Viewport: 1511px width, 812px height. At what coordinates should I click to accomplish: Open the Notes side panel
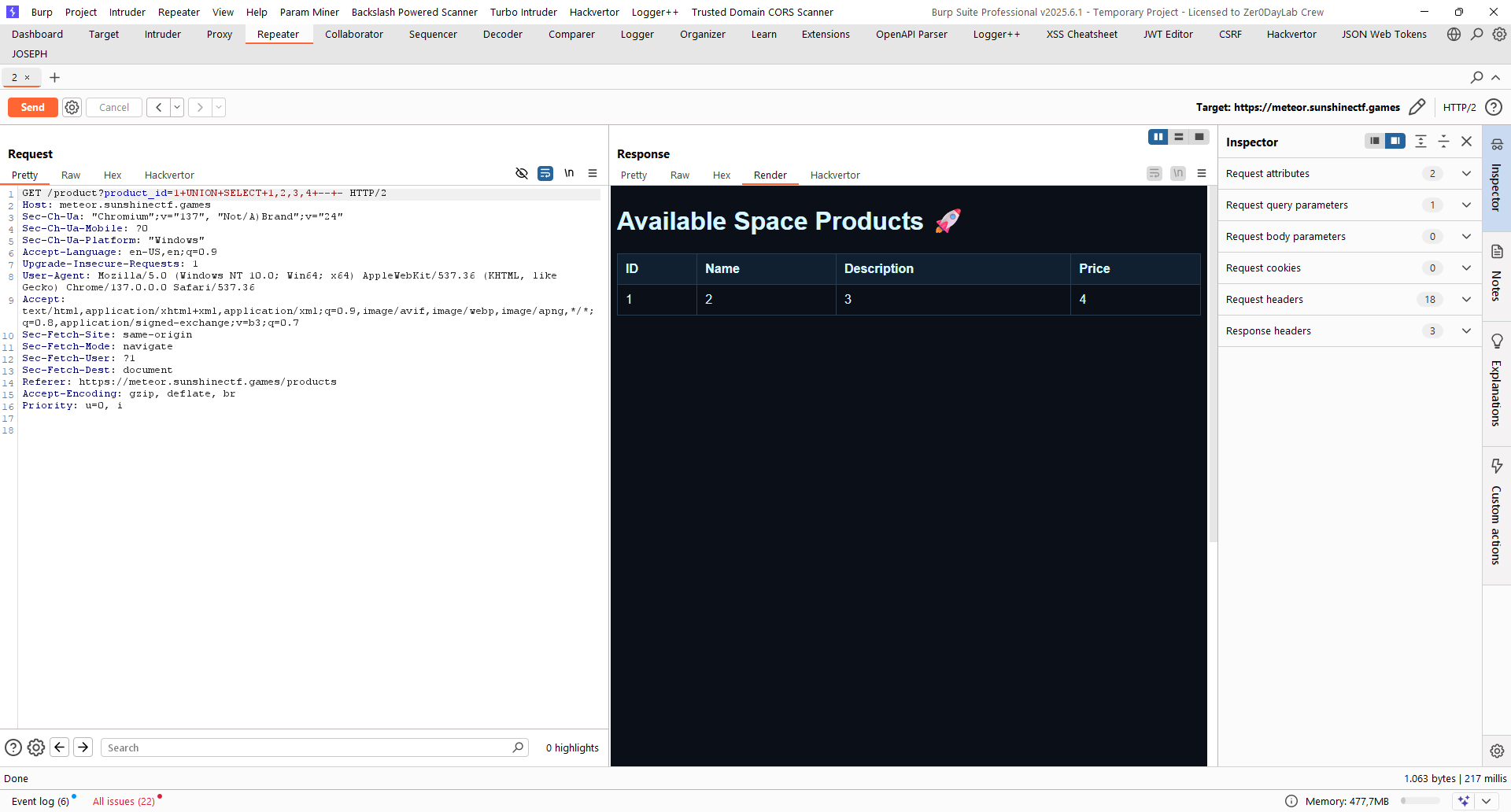point(1497,275)
